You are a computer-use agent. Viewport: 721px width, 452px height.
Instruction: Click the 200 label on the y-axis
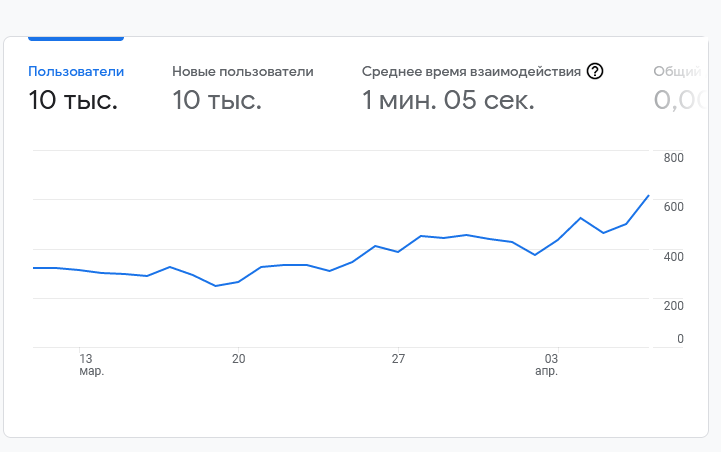(673, 306)
